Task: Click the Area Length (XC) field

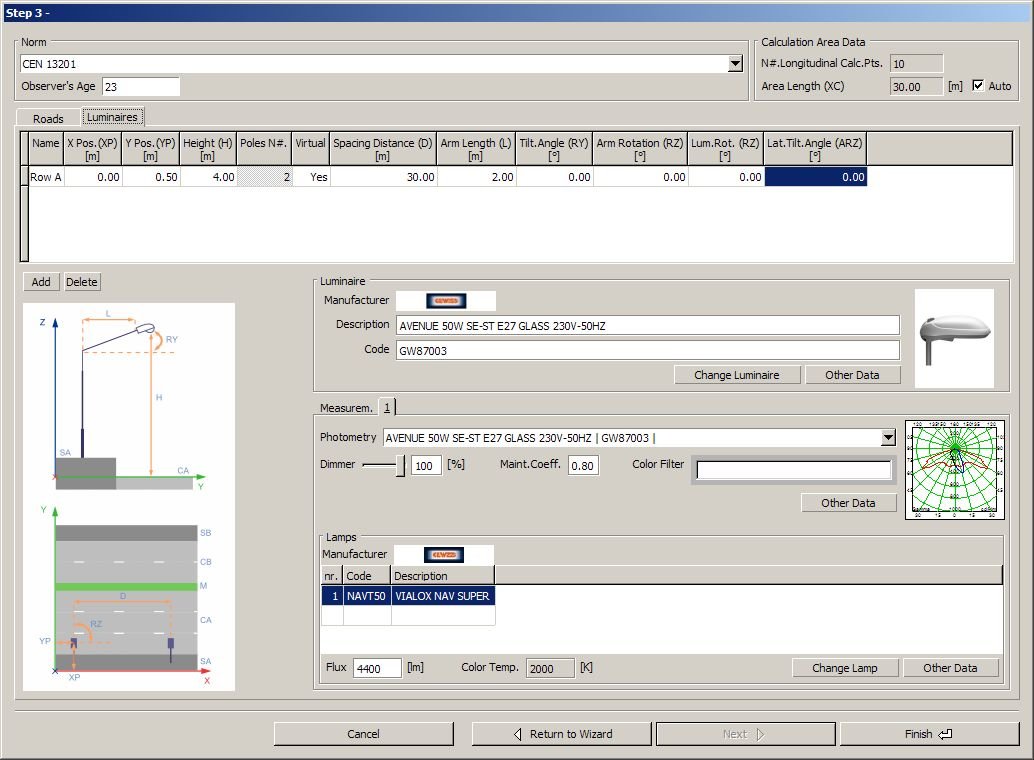Action: pos(916,86)
